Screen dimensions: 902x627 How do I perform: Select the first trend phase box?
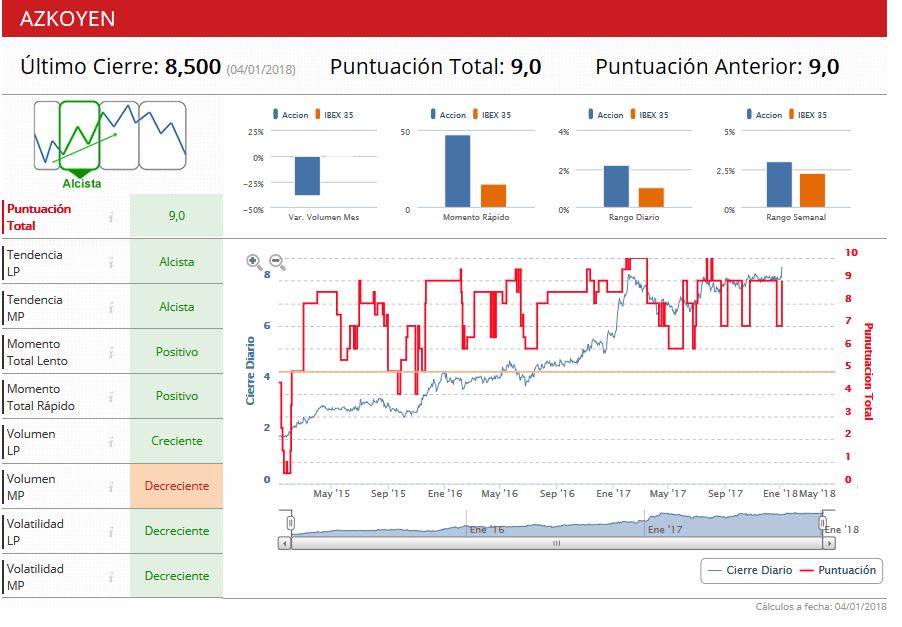coord(47,135)
